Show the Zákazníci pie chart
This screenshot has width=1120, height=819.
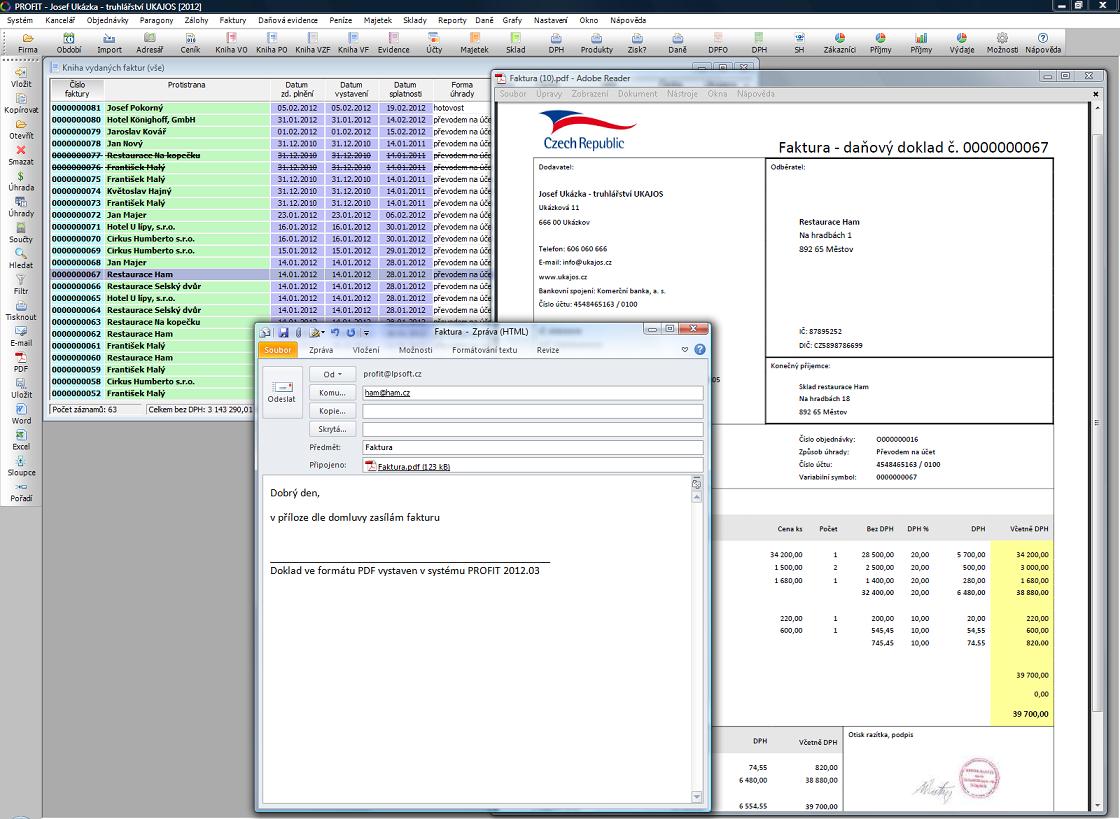coord(839,43)
